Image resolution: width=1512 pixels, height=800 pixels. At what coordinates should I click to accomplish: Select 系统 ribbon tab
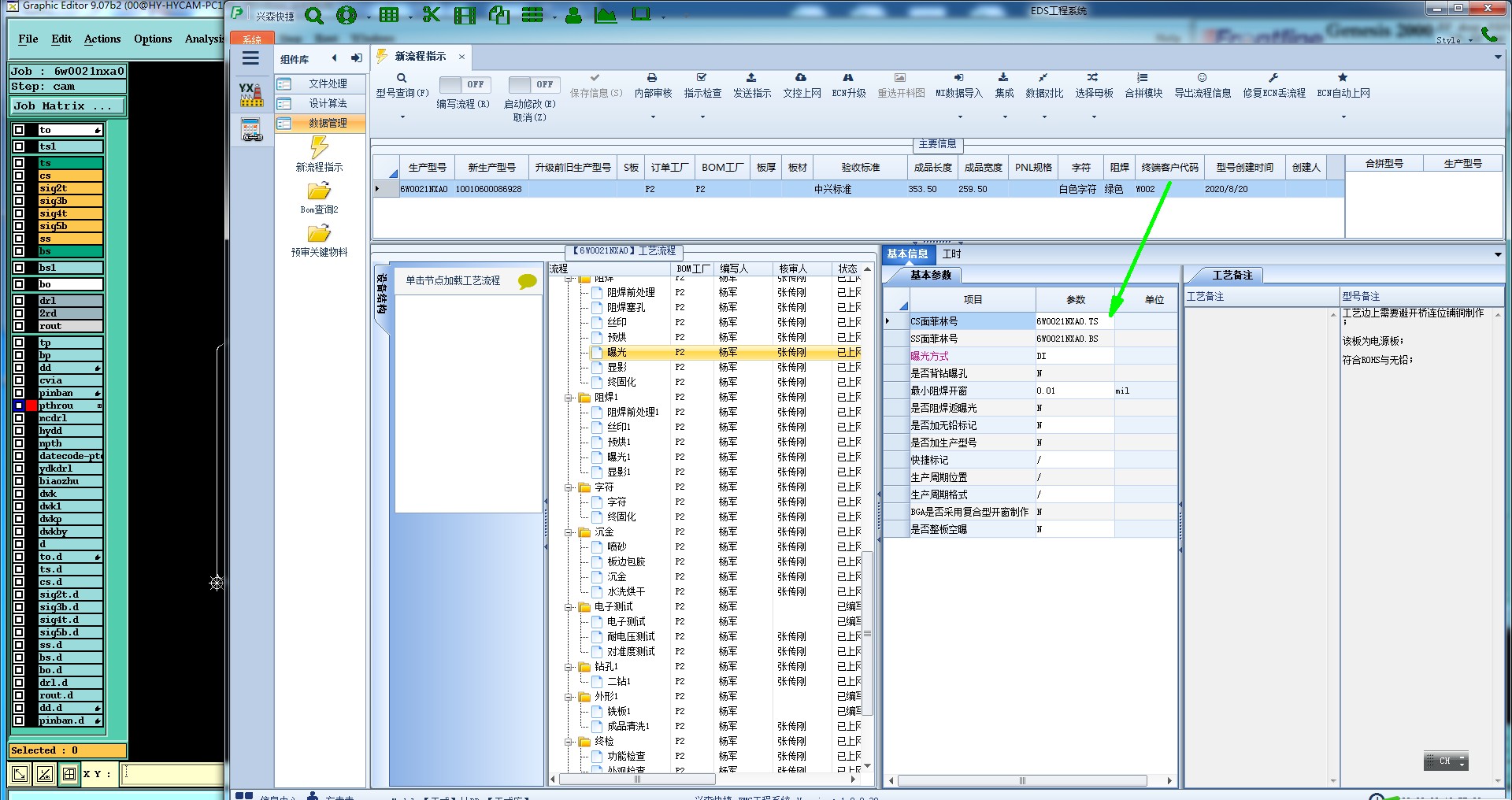pos(251,39)
